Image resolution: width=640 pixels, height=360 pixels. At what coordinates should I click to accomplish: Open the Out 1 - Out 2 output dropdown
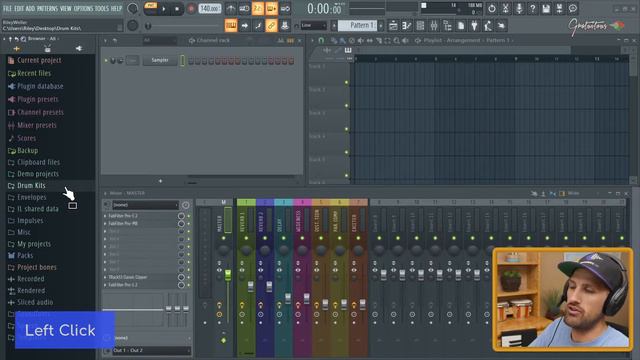coord(151,351)
